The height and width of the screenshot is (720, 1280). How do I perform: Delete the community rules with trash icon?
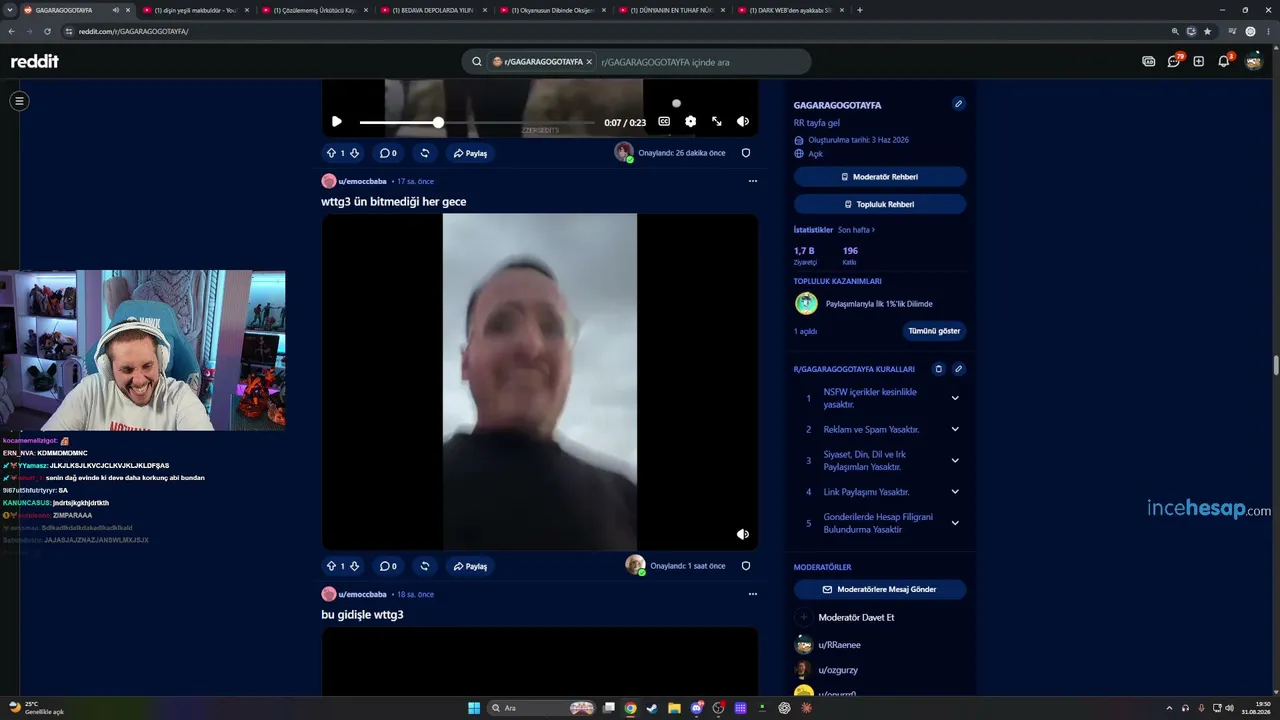[x=938, y=369]
